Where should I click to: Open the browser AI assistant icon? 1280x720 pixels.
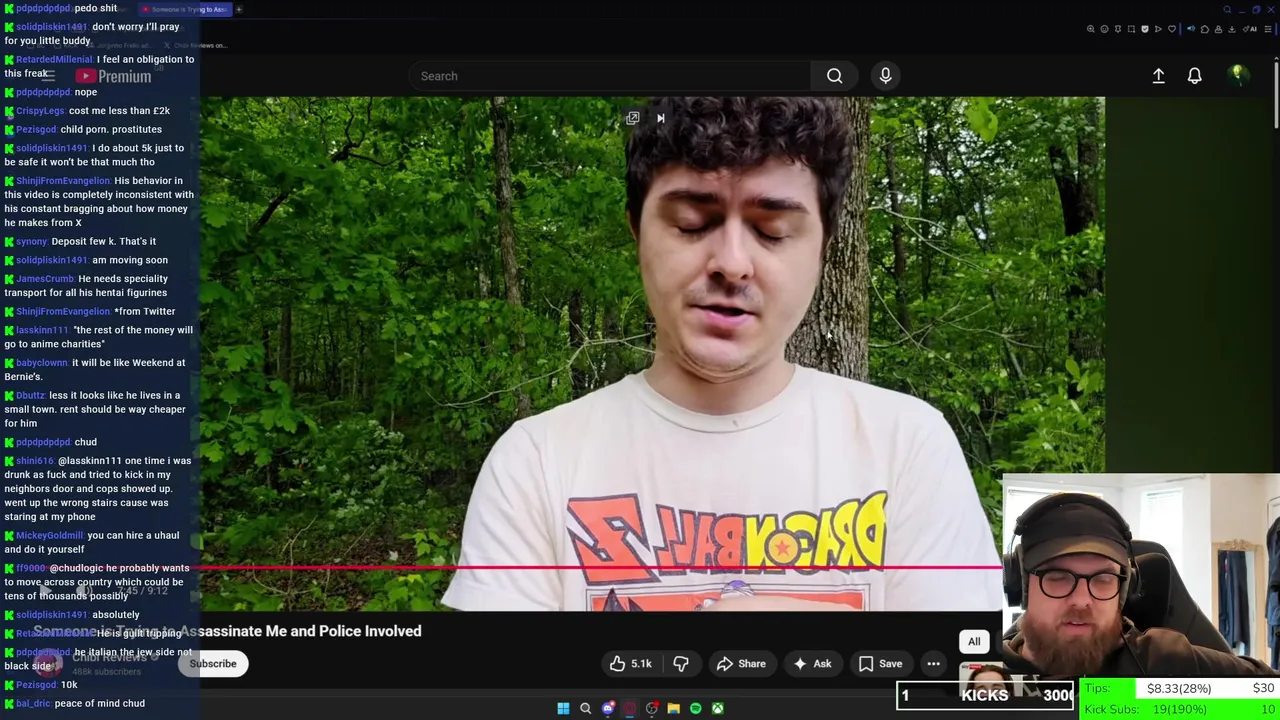[x=1249, y=29]
